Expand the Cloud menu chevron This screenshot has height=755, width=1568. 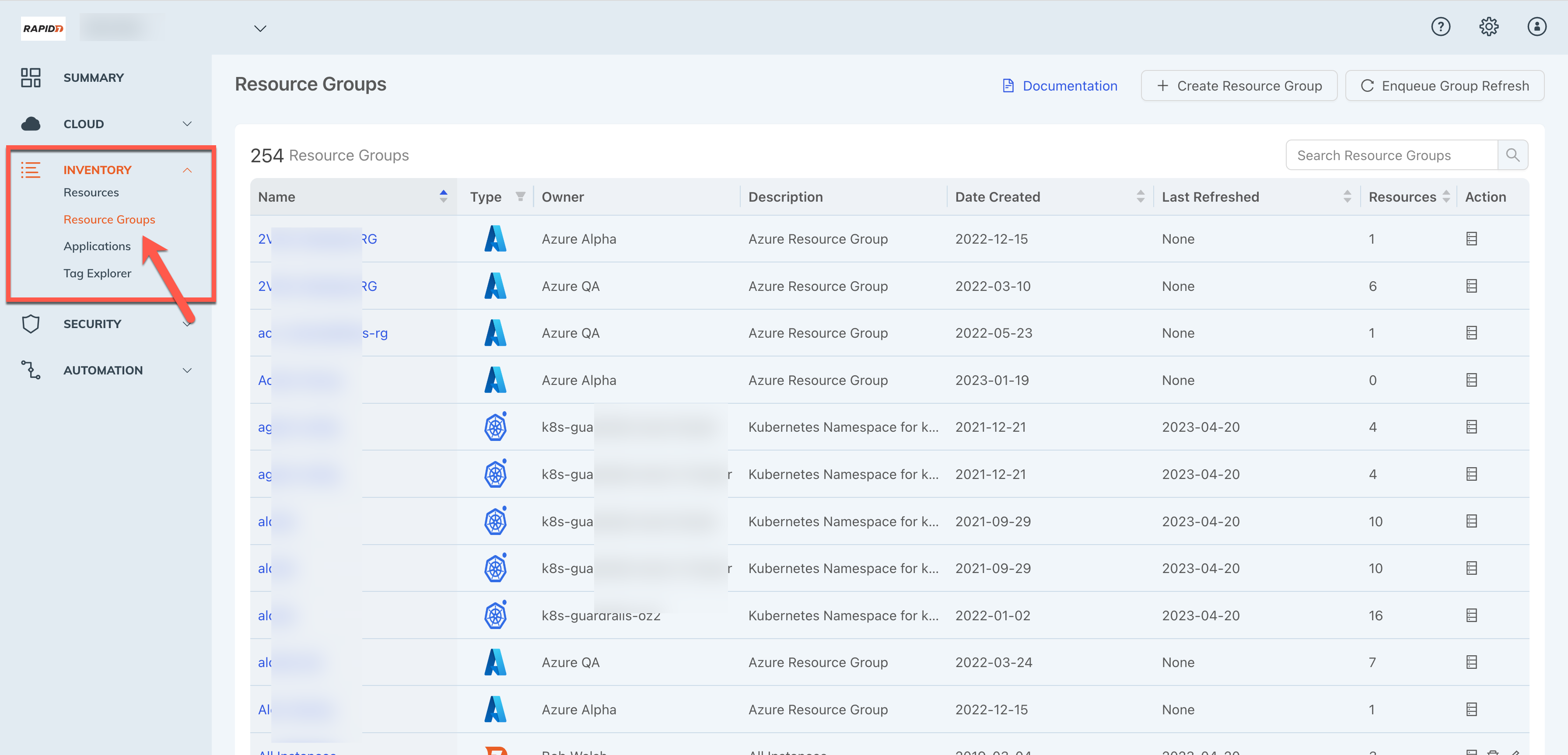coord(187,124)
